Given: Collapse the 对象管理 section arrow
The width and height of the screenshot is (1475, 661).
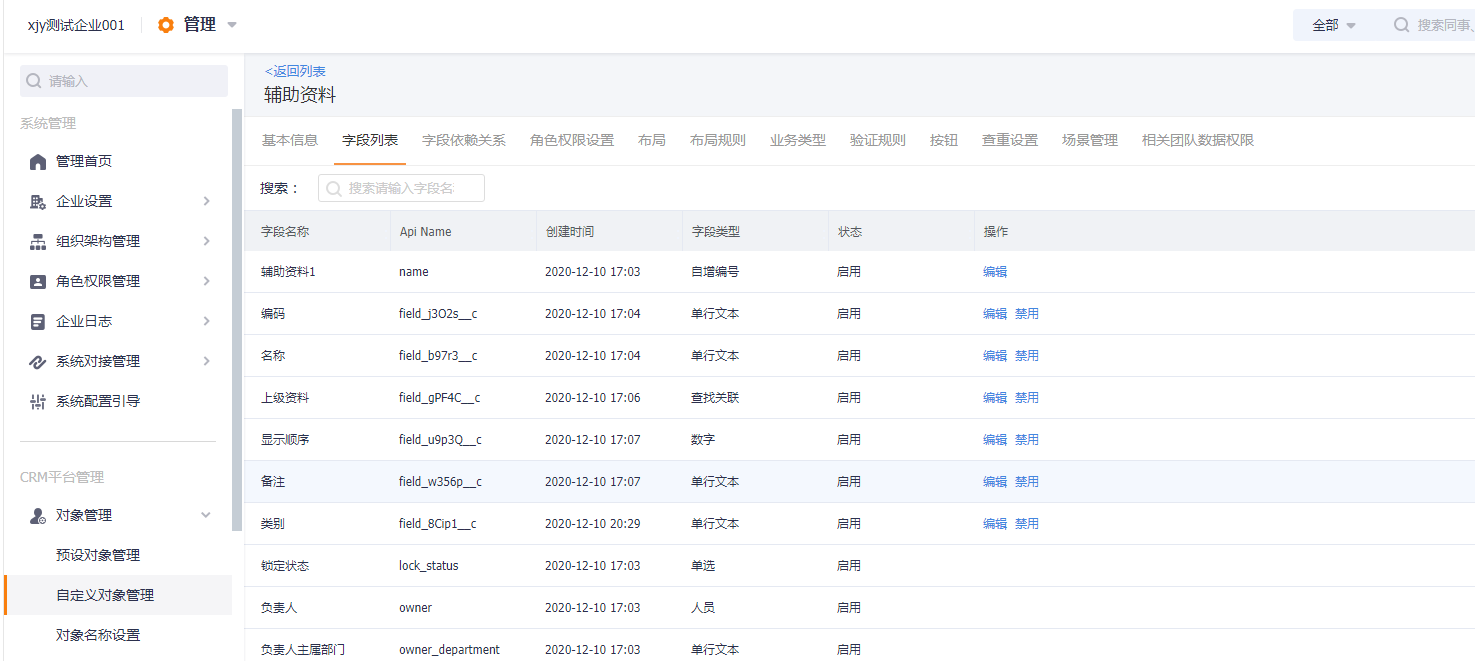Looking at the screenshot, I should click(206, 515).
